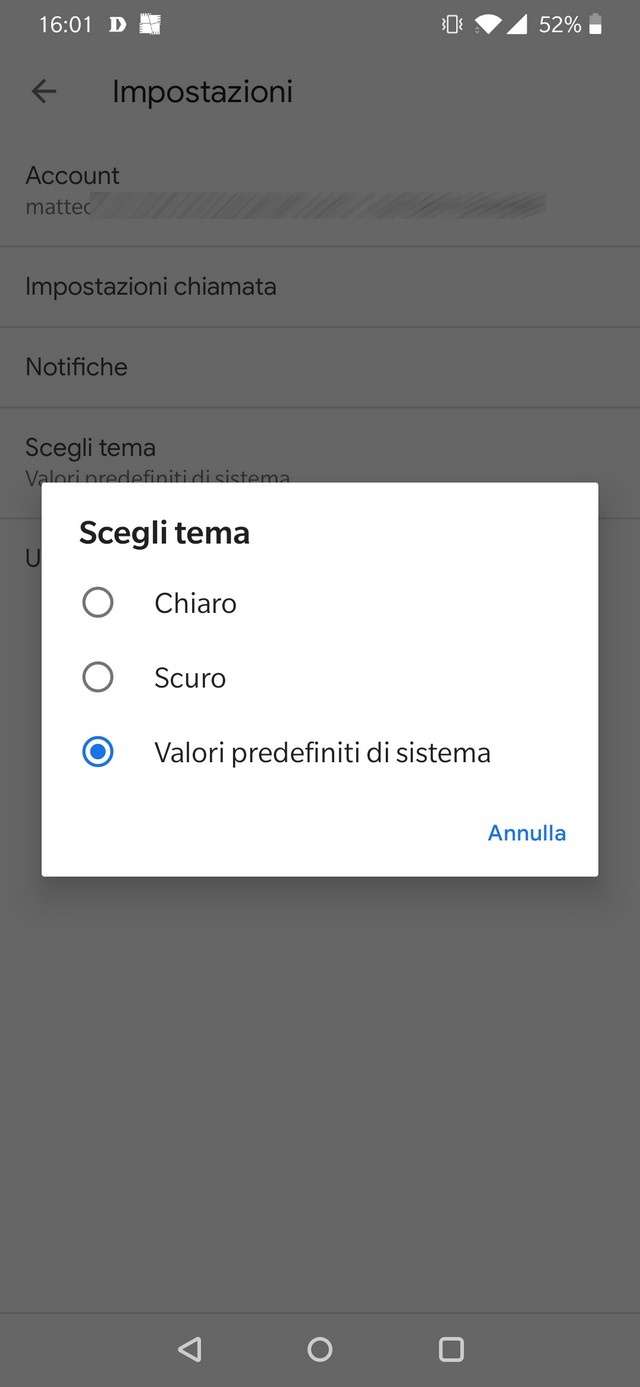
Task: Tap the battery icon in the status bar
Action: [x=596, y=25]
